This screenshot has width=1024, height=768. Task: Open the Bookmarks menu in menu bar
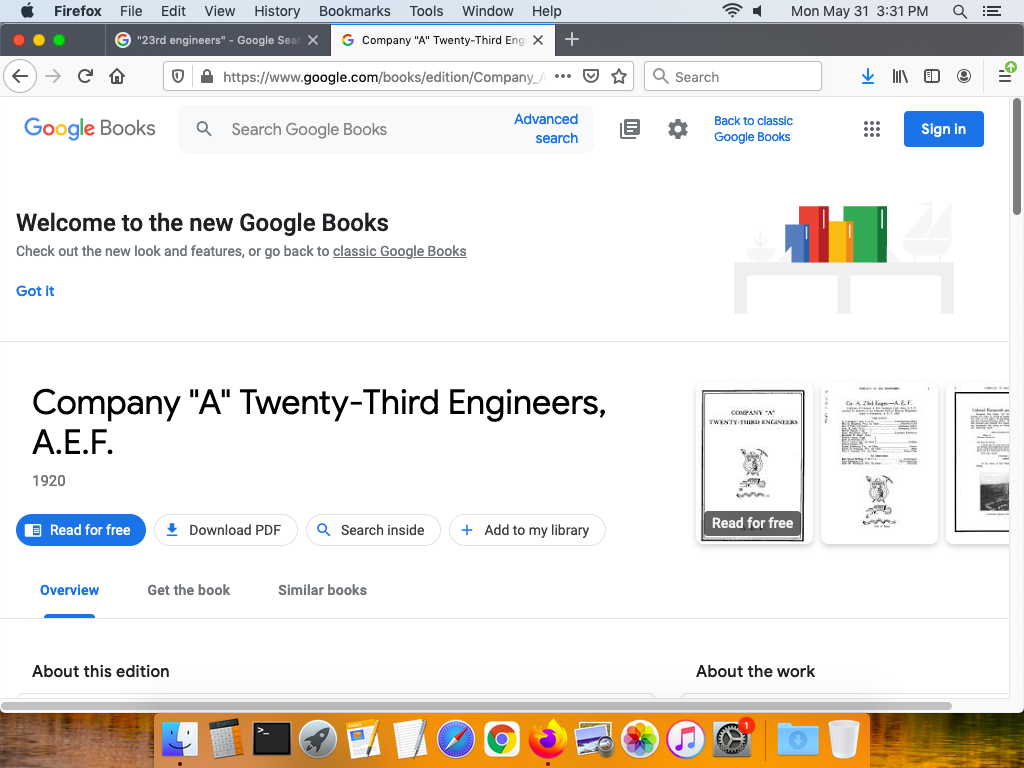click(x=354, y=11)
